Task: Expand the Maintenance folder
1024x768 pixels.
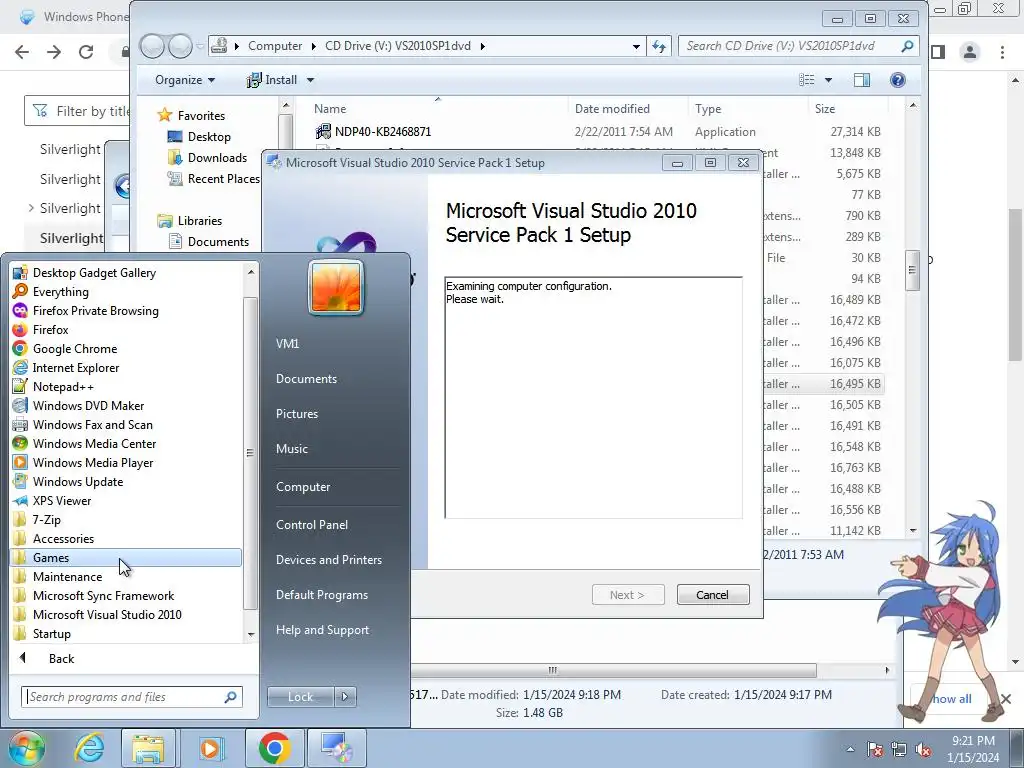Action: point(67,576)
